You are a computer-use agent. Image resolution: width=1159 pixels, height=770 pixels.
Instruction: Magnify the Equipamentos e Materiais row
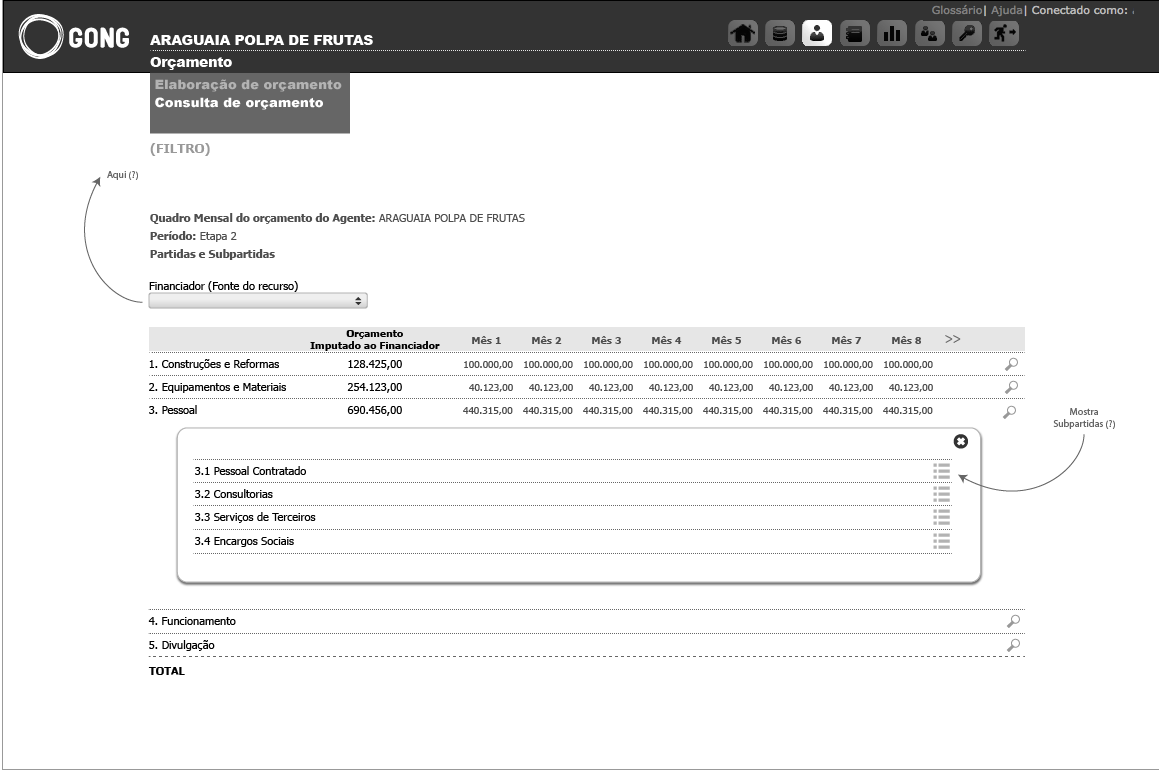coord(1011,387)
